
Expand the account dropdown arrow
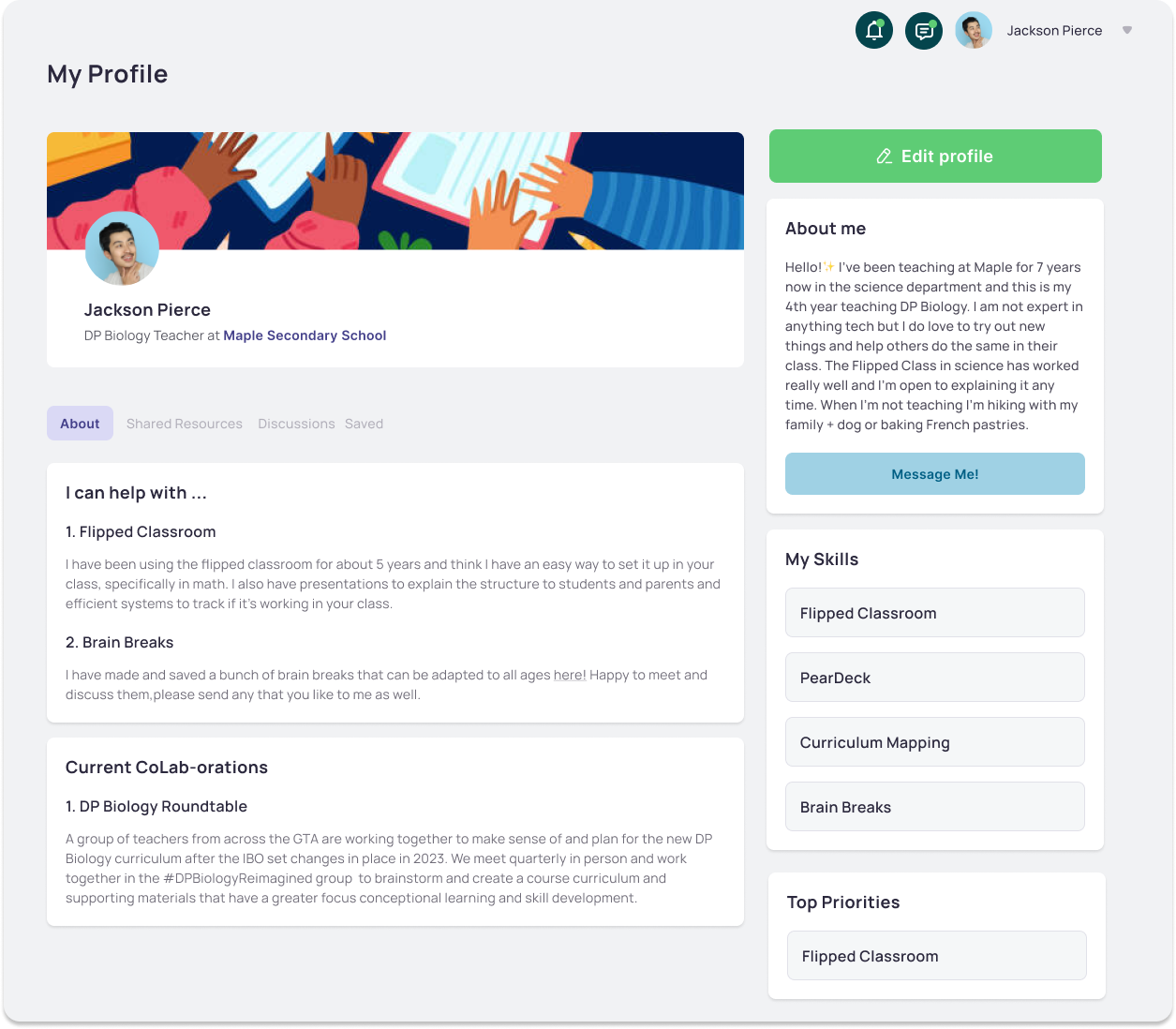(1127, 30)
